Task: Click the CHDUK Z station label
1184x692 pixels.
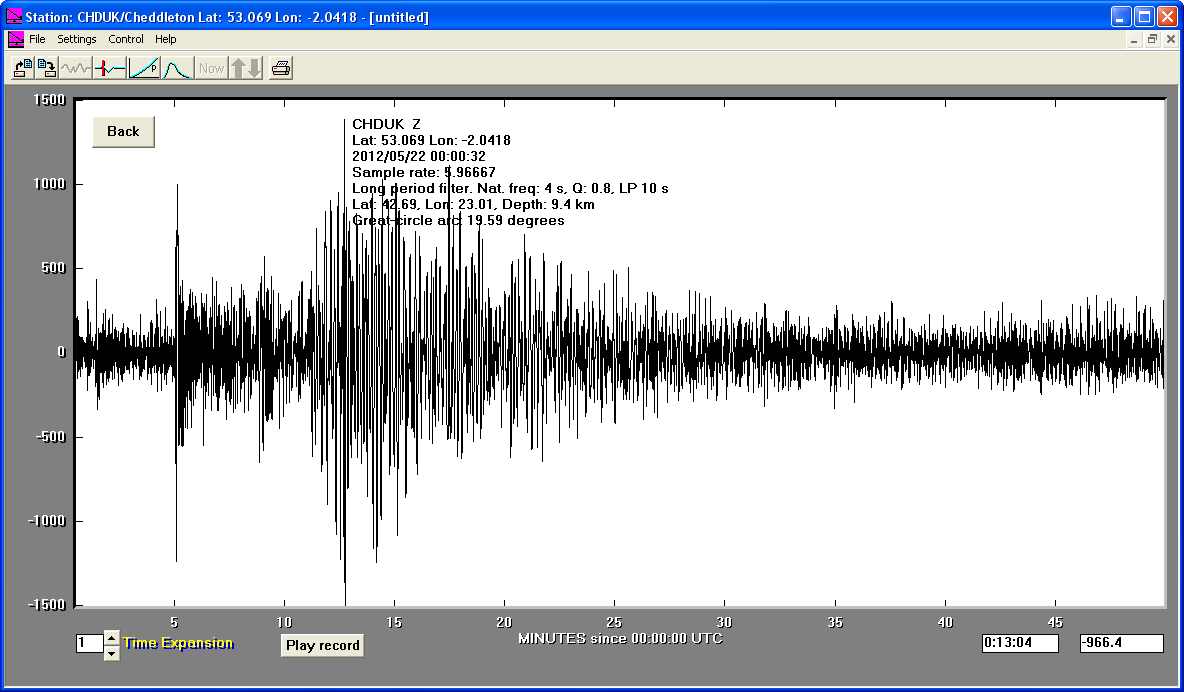Action: coord(387,124)
